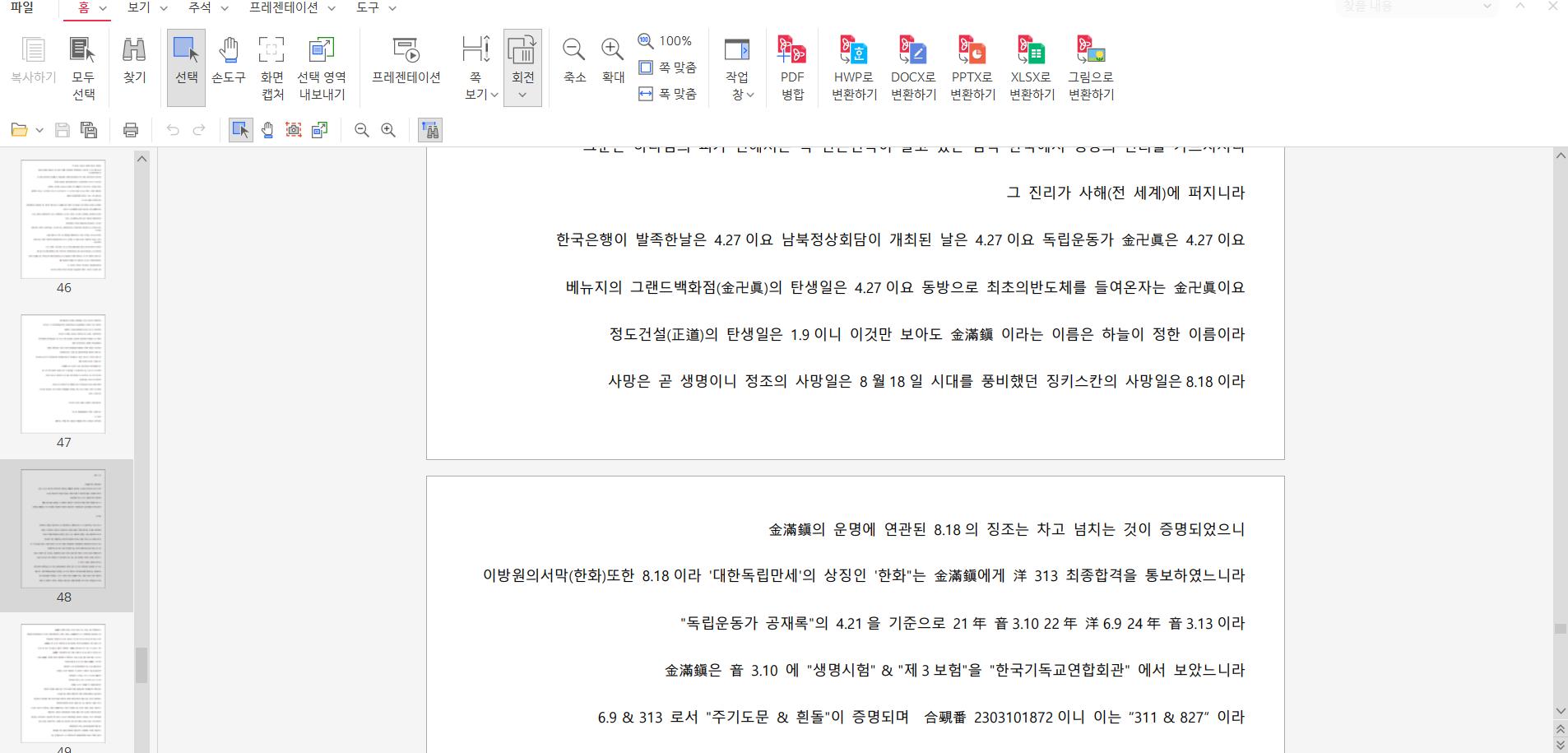Click the printer icon in quick toolbar
The image size is (1568, 753).
[x=130, y=130]
